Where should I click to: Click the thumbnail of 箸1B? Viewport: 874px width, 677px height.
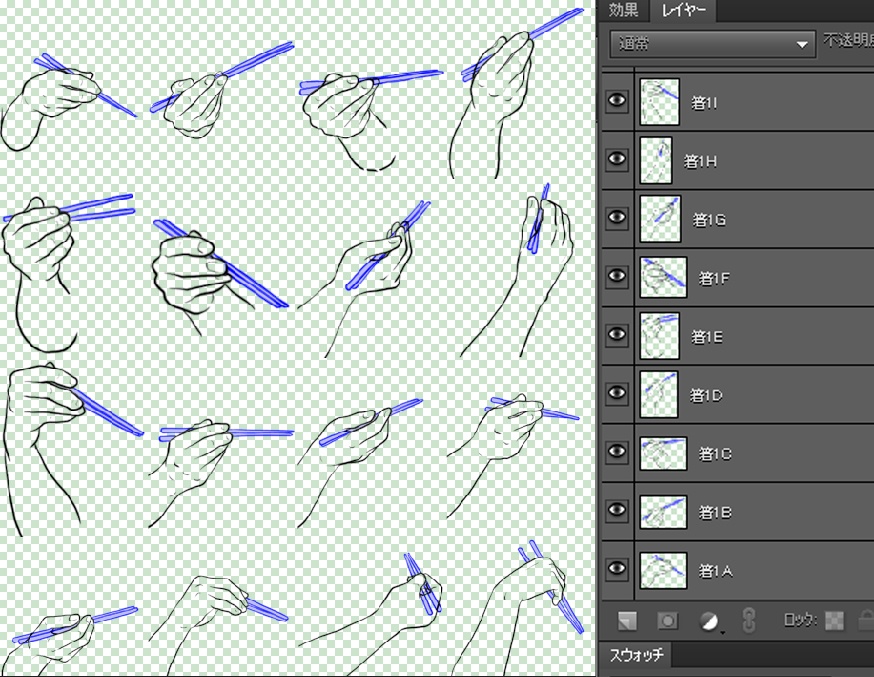(x=663, y=512)
